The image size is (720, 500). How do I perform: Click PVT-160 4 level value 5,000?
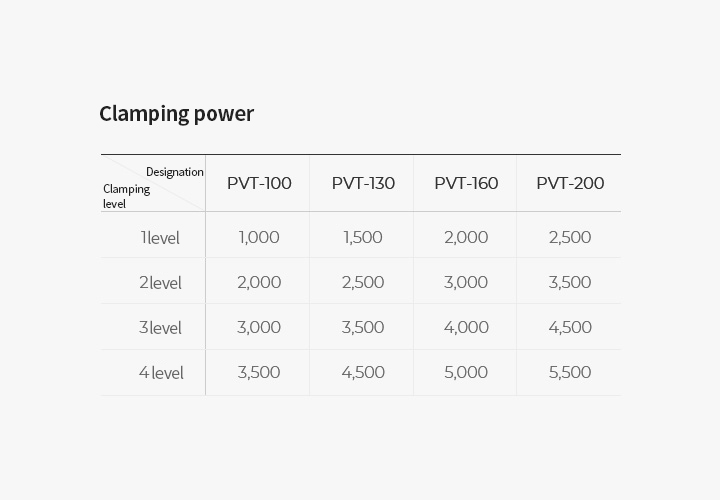pos(466,372)
